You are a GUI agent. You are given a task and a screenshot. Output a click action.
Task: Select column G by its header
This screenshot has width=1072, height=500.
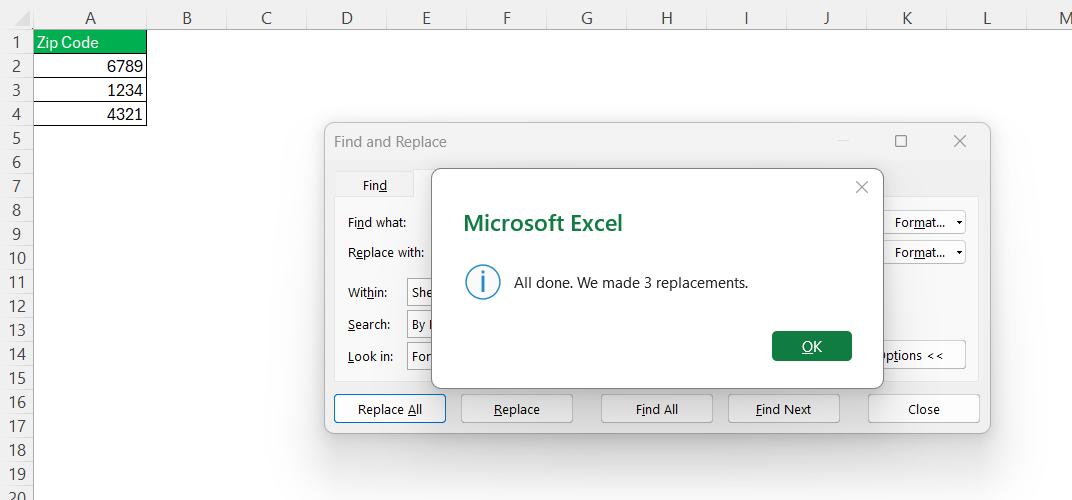point(587,18)
